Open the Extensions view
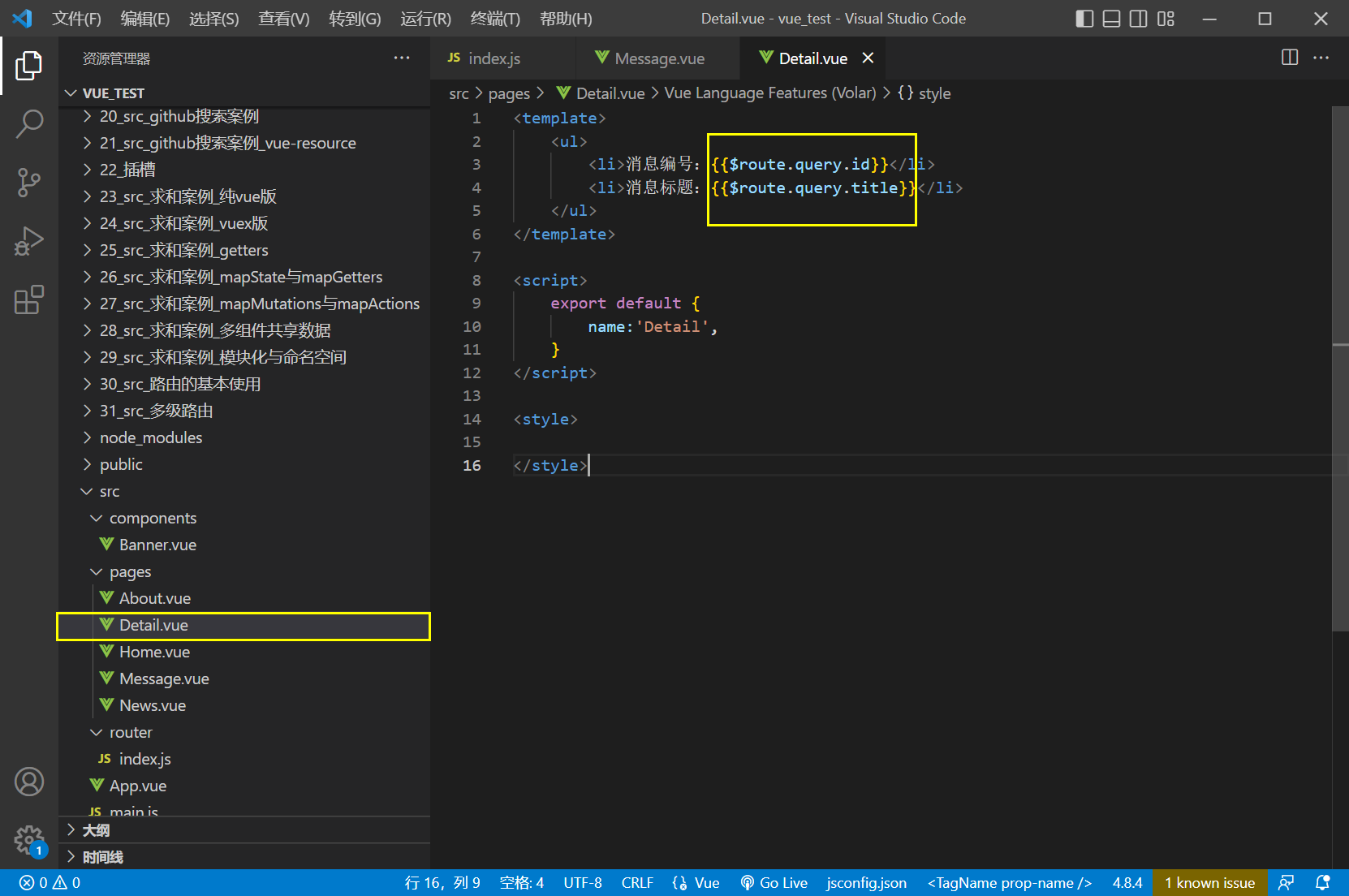This screenshot has width=1349, height=896. [x=29, y=299]
